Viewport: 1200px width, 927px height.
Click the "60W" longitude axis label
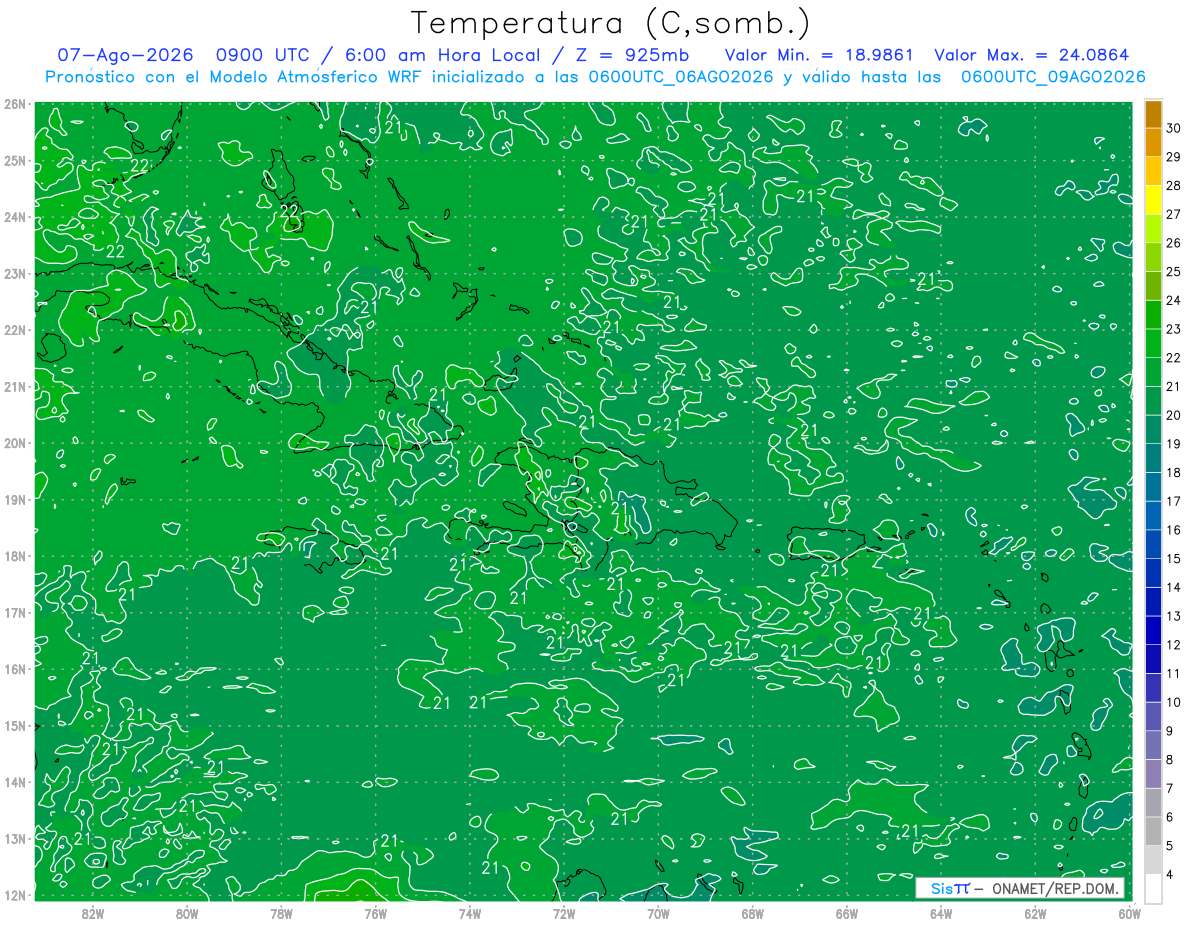coord(1128,913)
